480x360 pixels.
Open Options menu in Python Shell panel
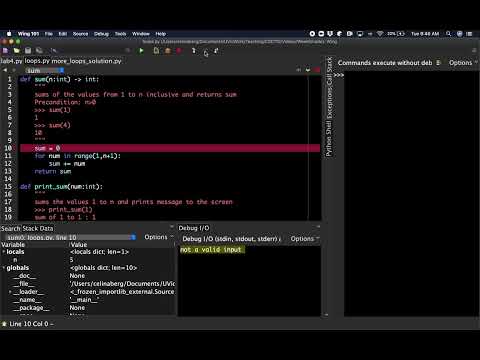point(463,63)
